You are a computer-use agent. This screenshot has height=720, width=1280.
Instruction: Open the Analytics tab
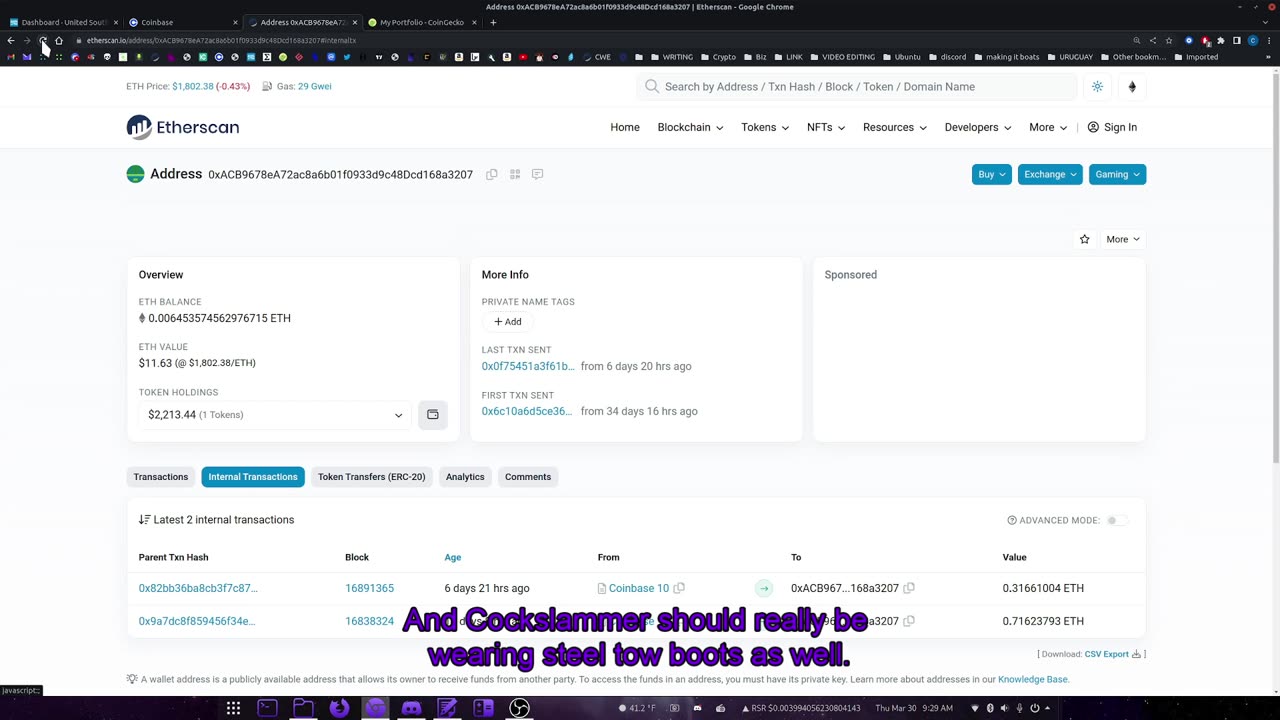pos(465,477)
